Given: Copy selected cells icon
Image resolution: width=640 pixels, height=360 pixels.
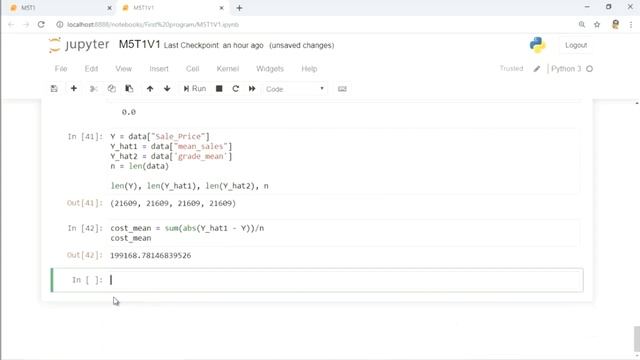Looking at the screenshot, I should point(111,89).
